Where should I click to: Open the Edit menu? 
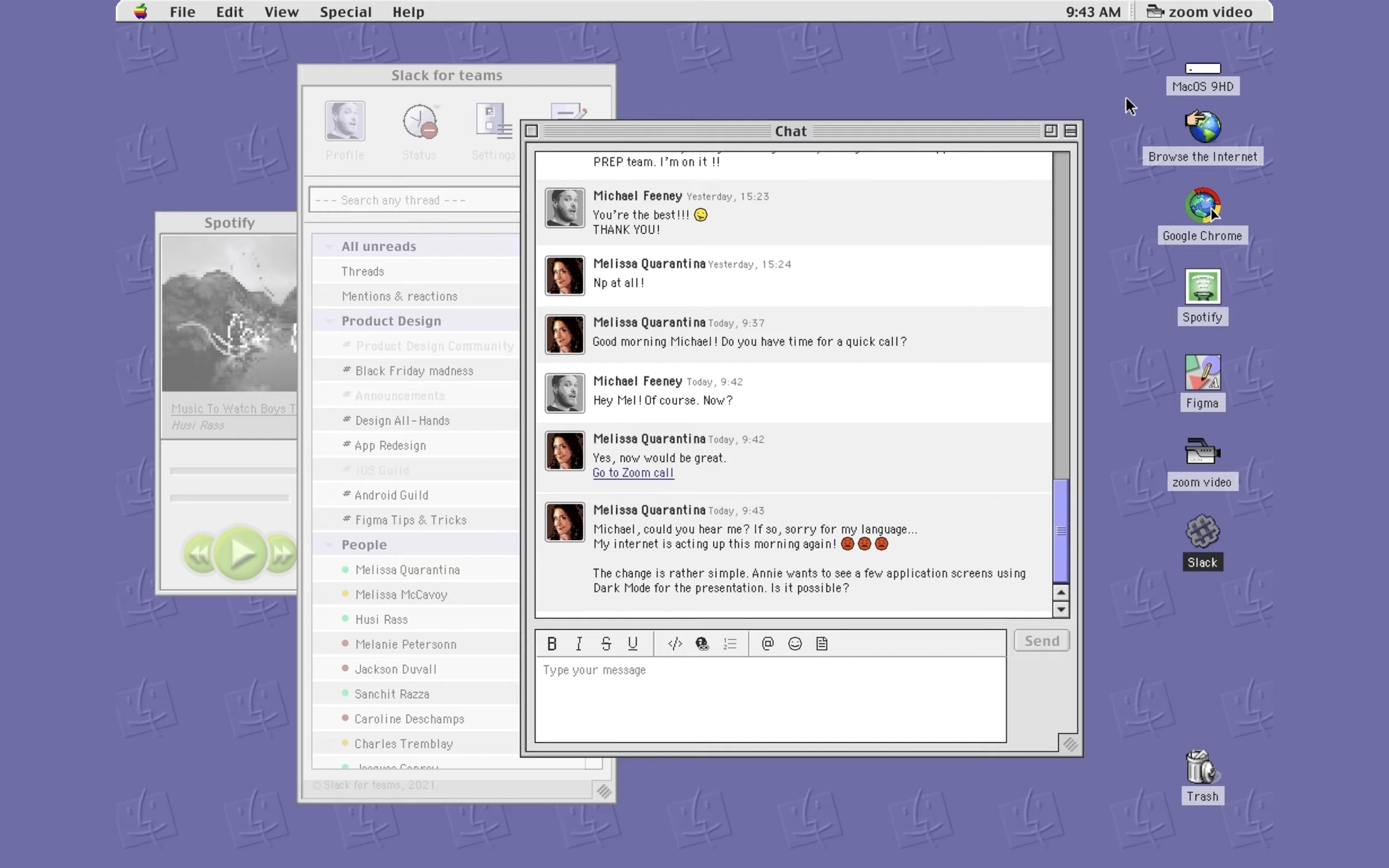[230, 12]
